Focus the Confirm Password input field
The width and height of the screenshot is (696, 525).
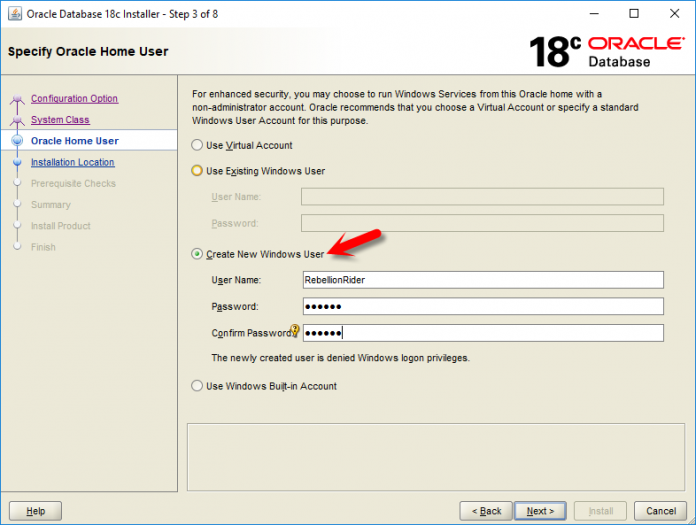click(482, 333)
